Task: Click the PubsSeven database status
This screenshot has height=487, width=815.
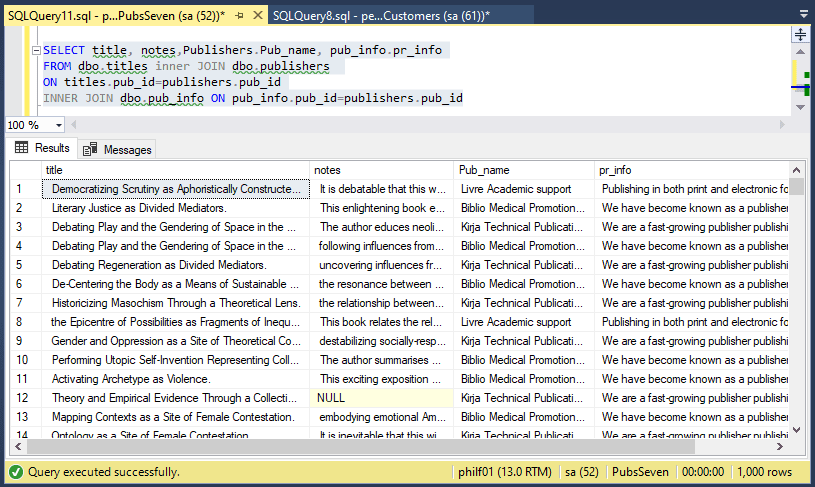Action: point(640,472)
